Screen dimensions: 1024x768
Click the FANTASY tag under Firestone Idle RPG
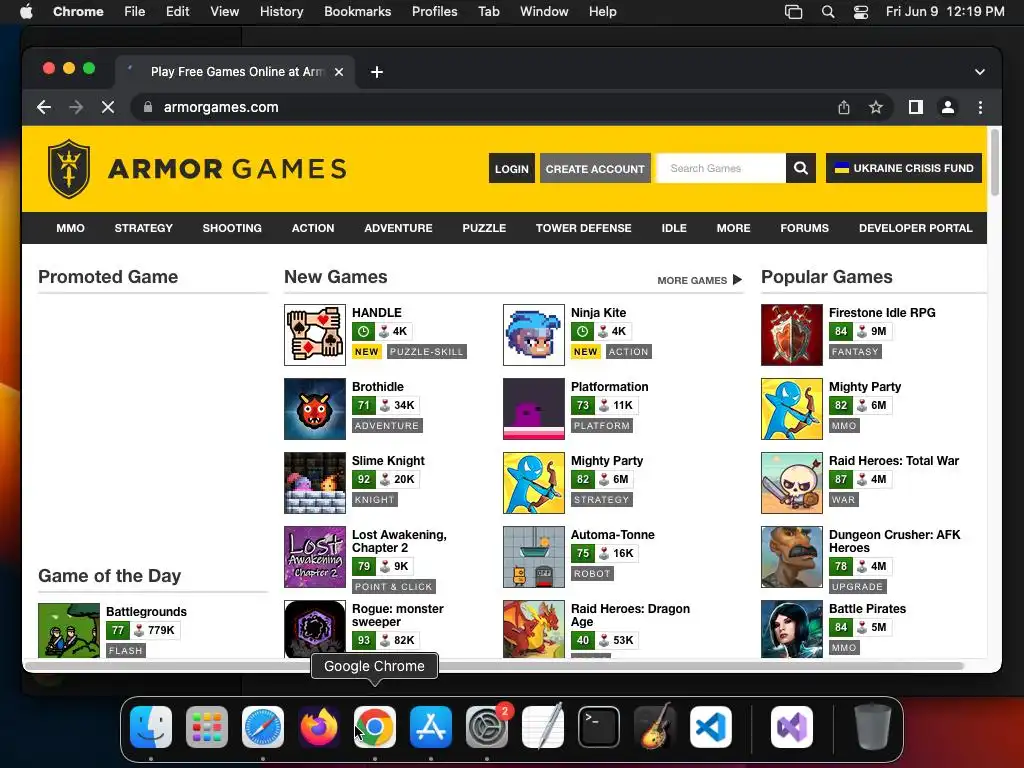tap(855, 351)
